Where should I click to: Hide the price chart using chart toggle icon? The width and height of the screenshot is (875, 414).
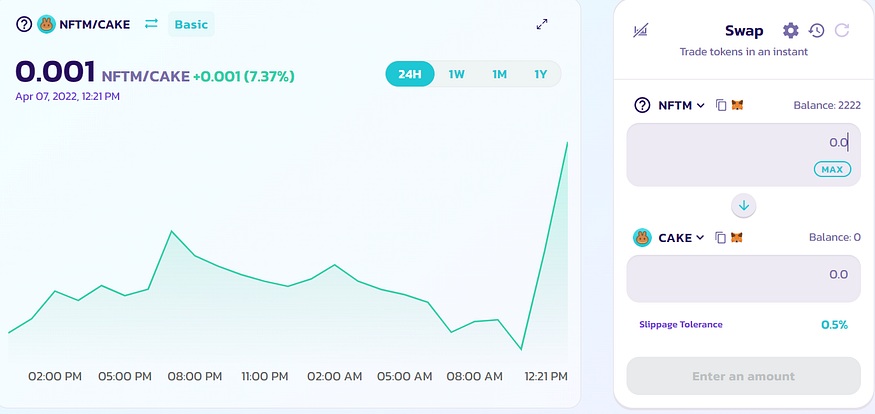point(640,31)
